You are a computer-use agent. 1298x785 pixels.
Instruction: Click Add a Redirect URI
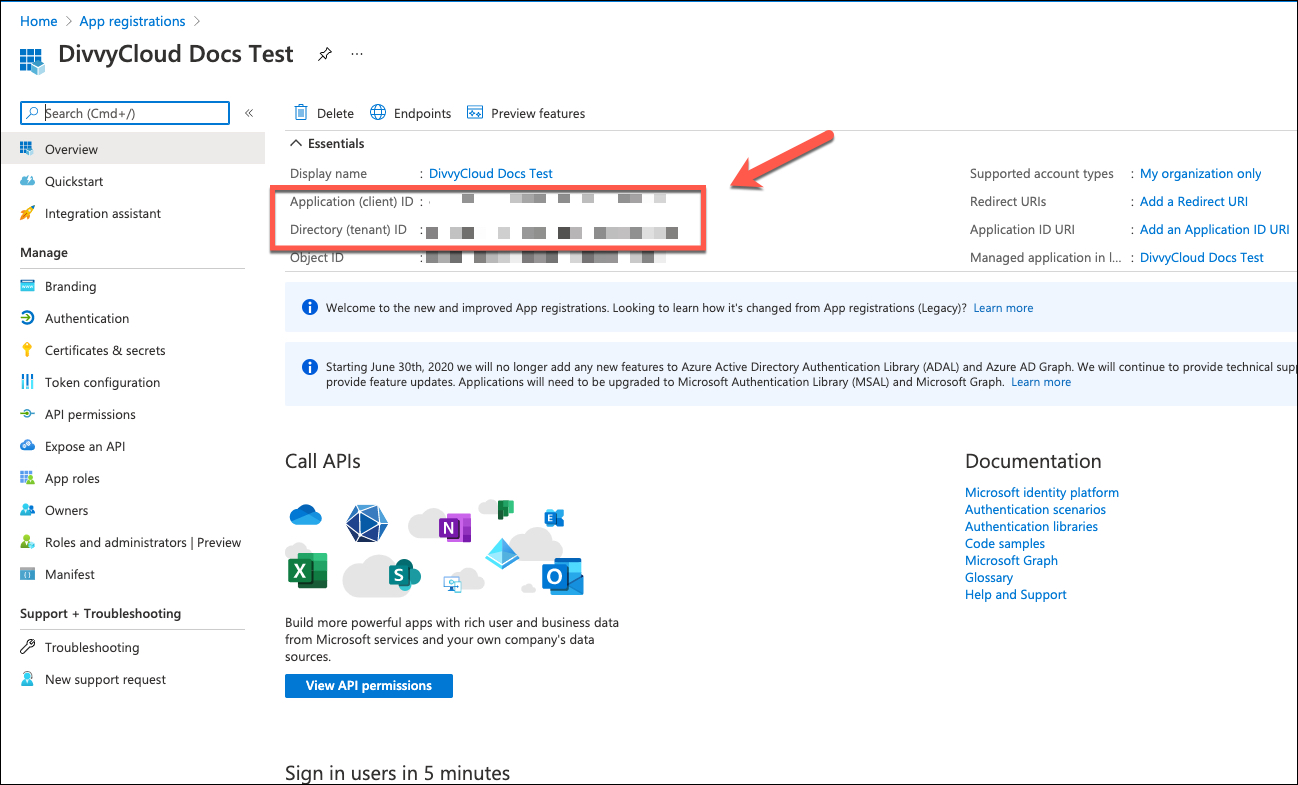point(1194,201)
